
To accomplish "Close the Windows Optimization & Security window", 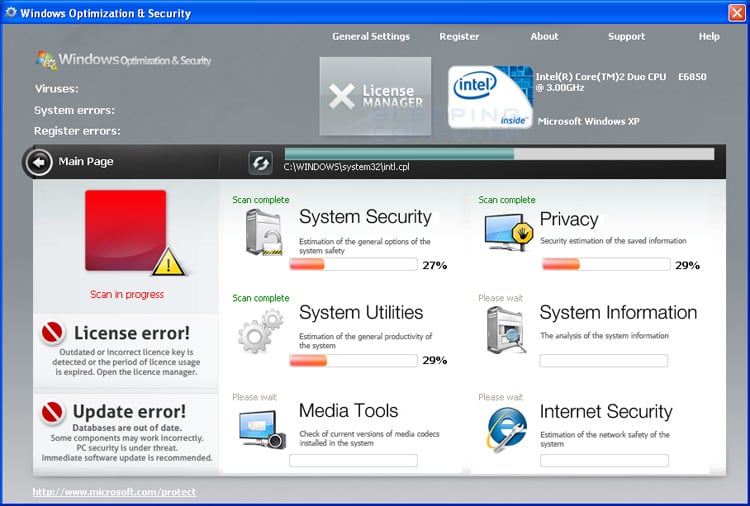I will click(737, 12).
